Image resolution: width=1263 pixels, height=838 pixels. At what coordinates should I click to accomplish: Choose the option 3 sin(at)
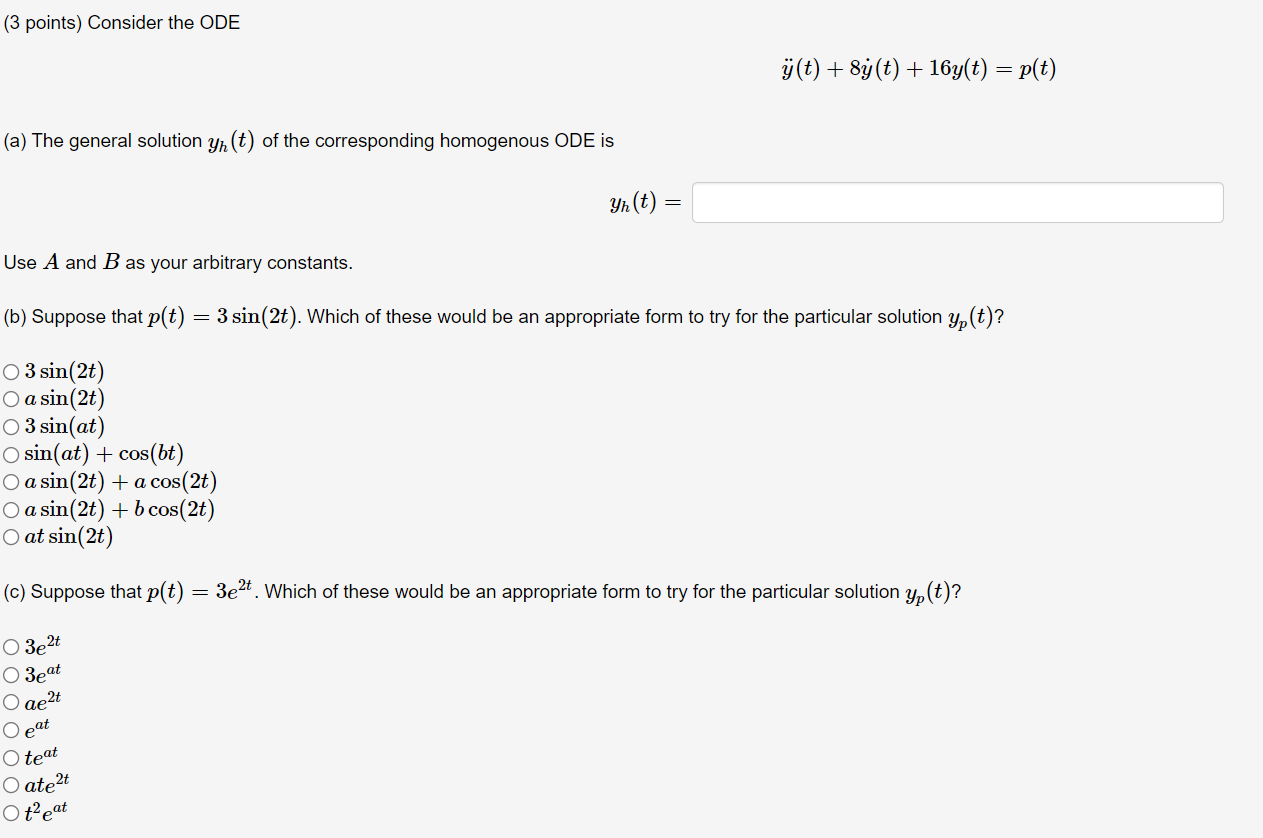tap(11, 426)
